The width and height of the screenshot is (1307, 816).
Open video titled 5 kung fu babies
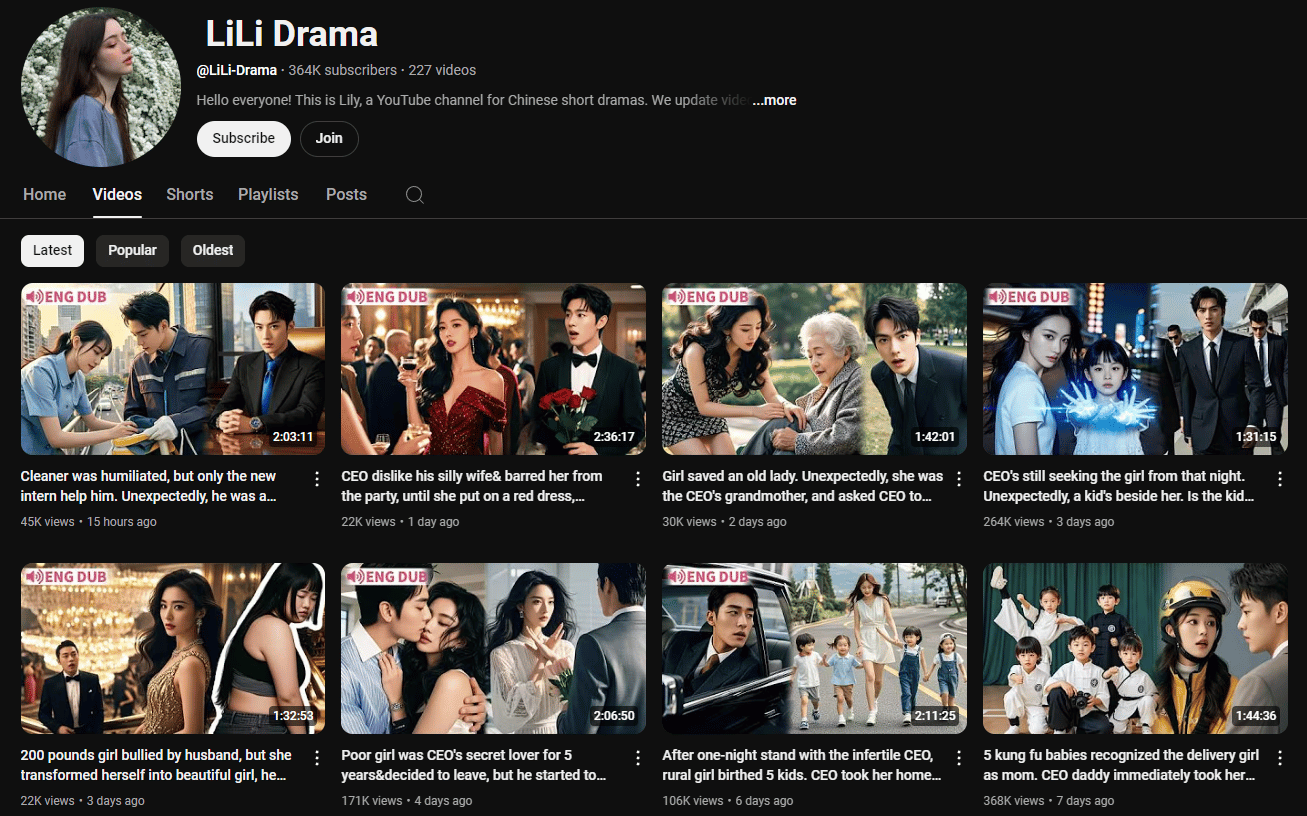[1121, 765]
